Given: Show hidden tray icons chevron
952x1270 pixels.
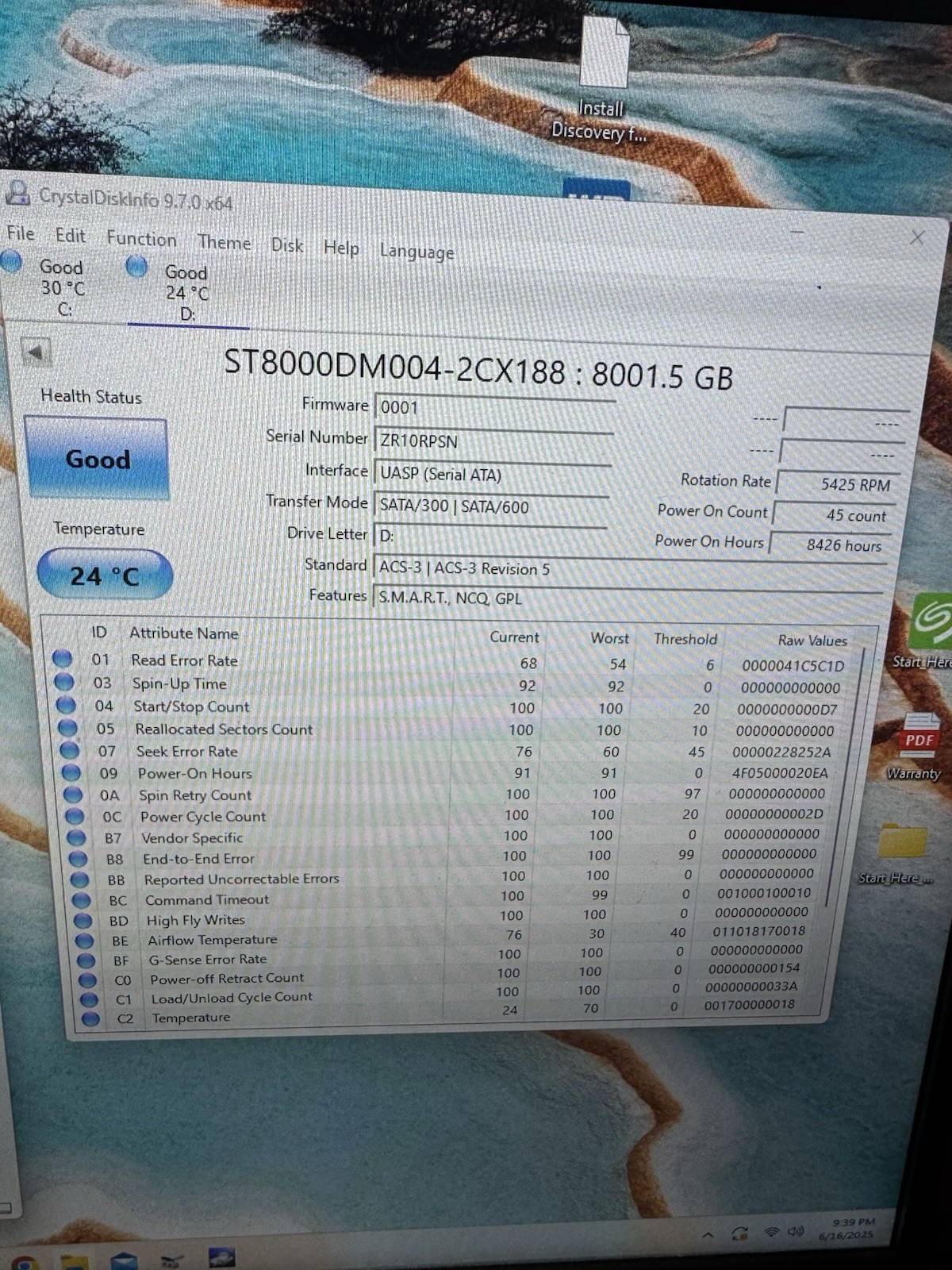Looking at the screenshot, I should pos(708,1235).
